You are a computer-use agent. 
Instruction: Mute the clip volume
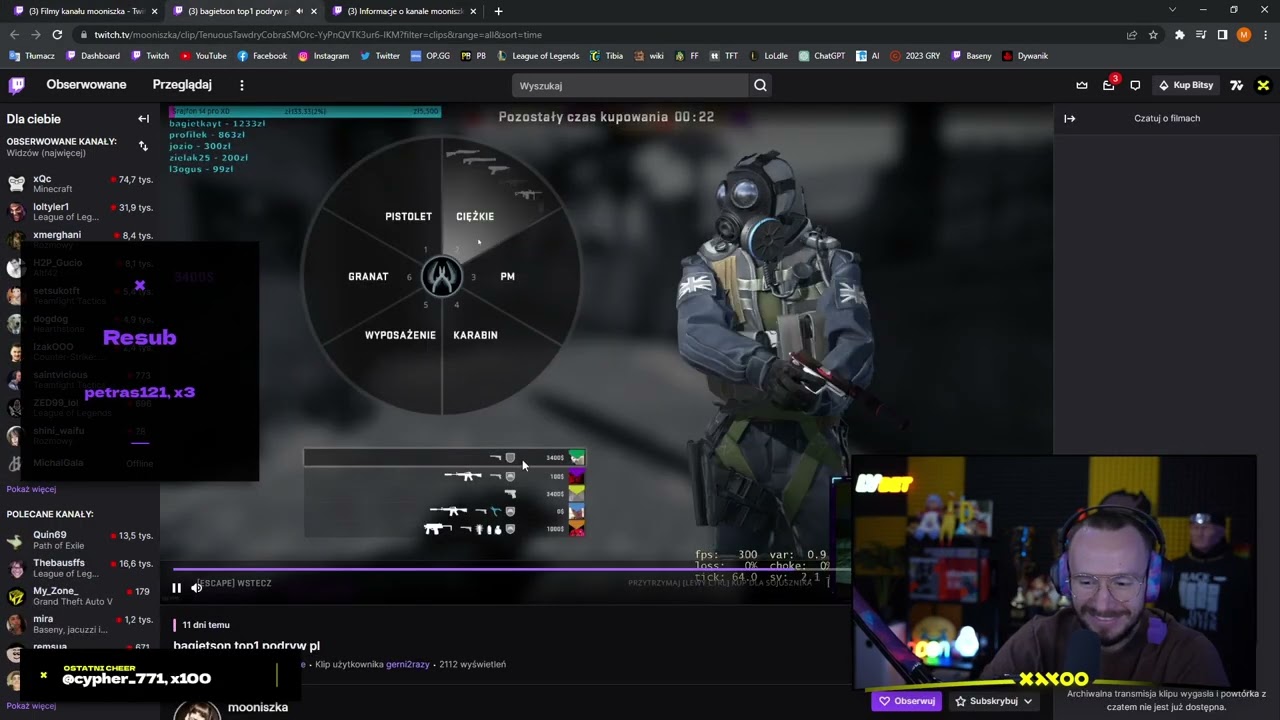click(x=196, y=588)
